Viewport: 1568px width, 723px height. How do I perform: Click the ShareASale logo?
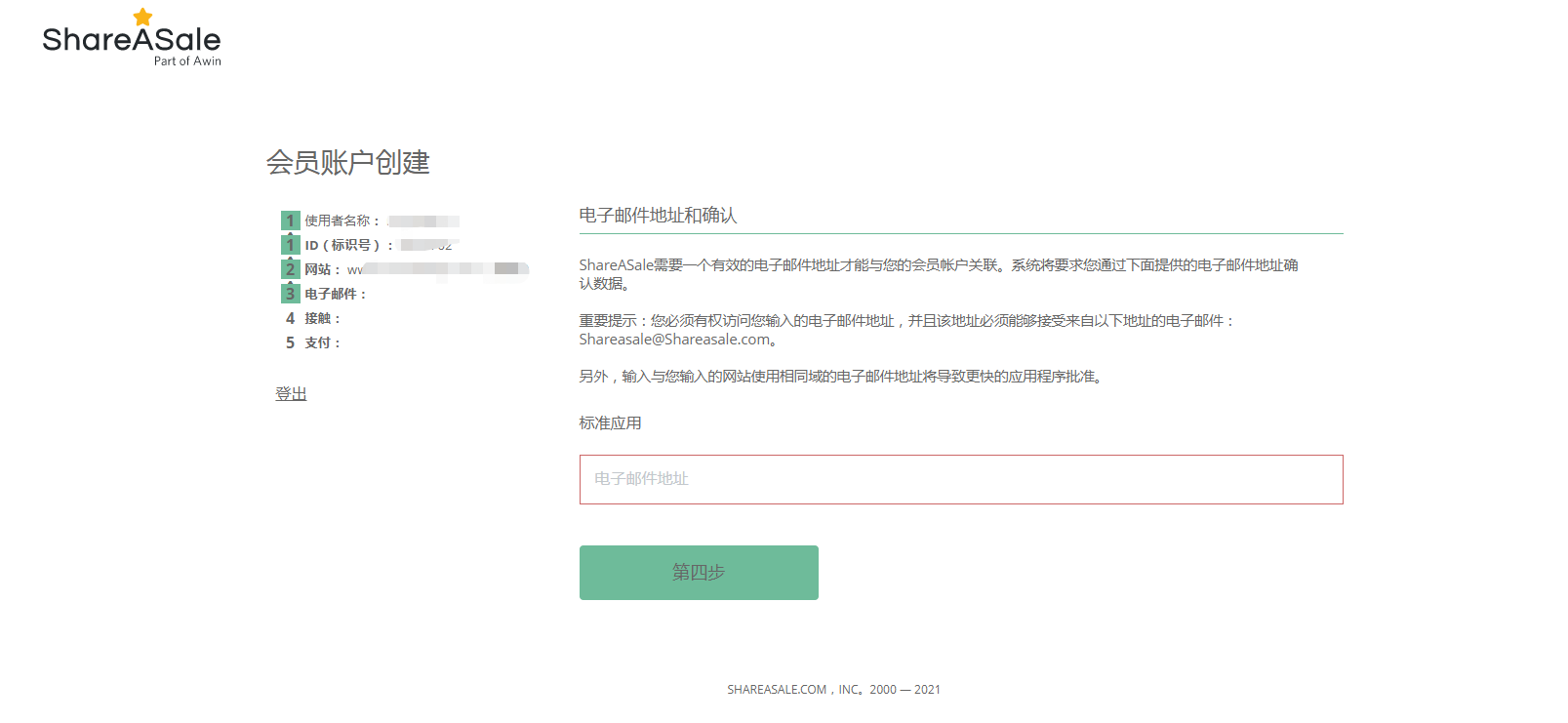tap(132, 38)
